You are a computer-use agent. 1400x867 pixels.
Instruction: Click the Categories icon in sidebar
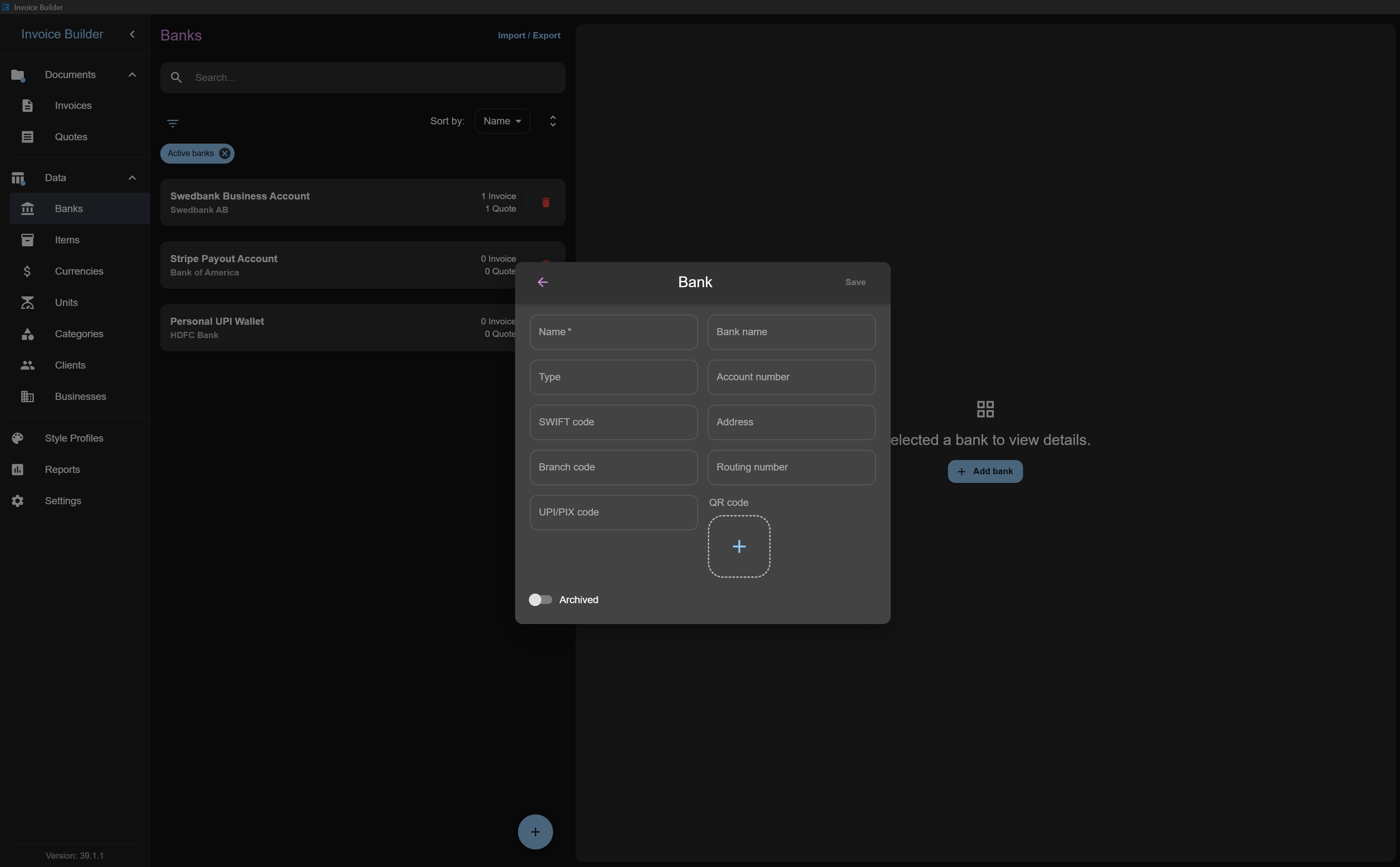[x=28, y=334]
